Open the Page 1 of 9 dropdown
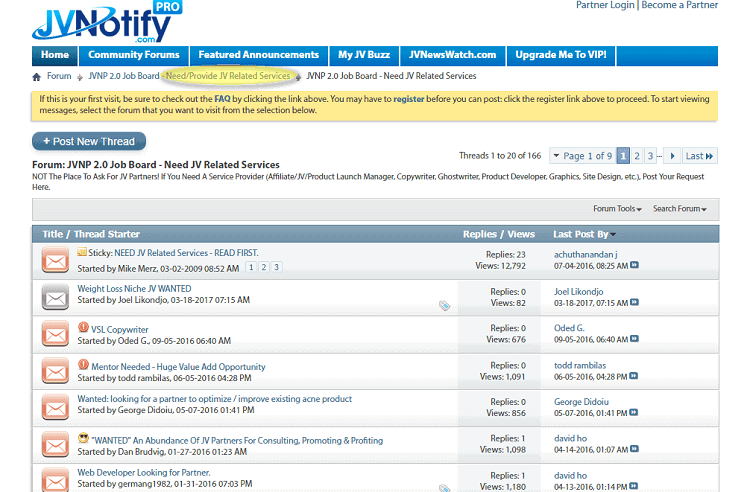Viewport: 750px width, 492px height. pyautogui.click(x=582, y=156)
